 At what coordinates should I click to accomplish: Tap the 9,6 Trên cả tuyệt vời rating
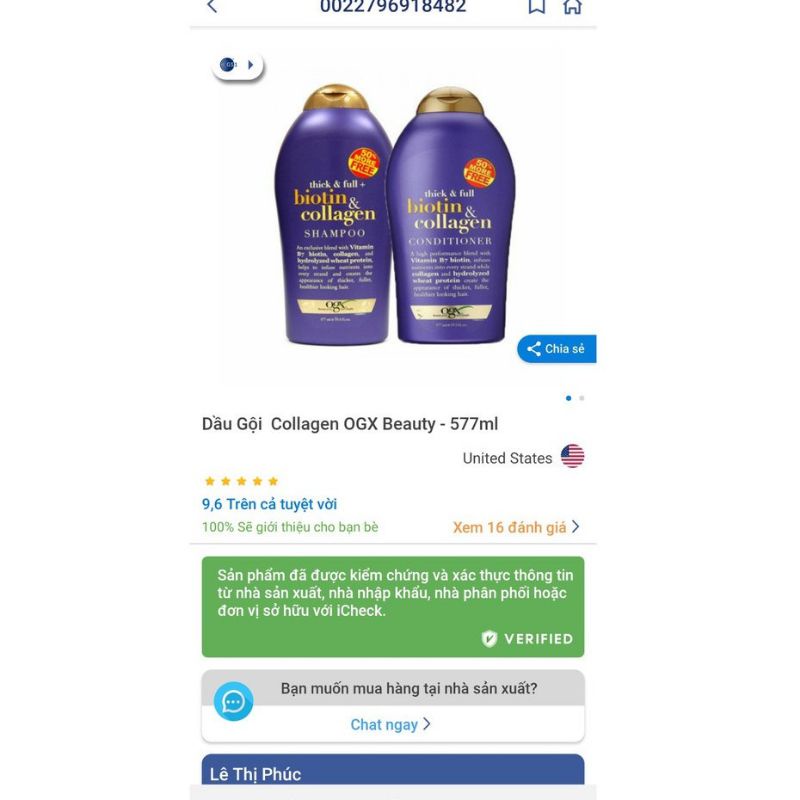click(269, 504)
